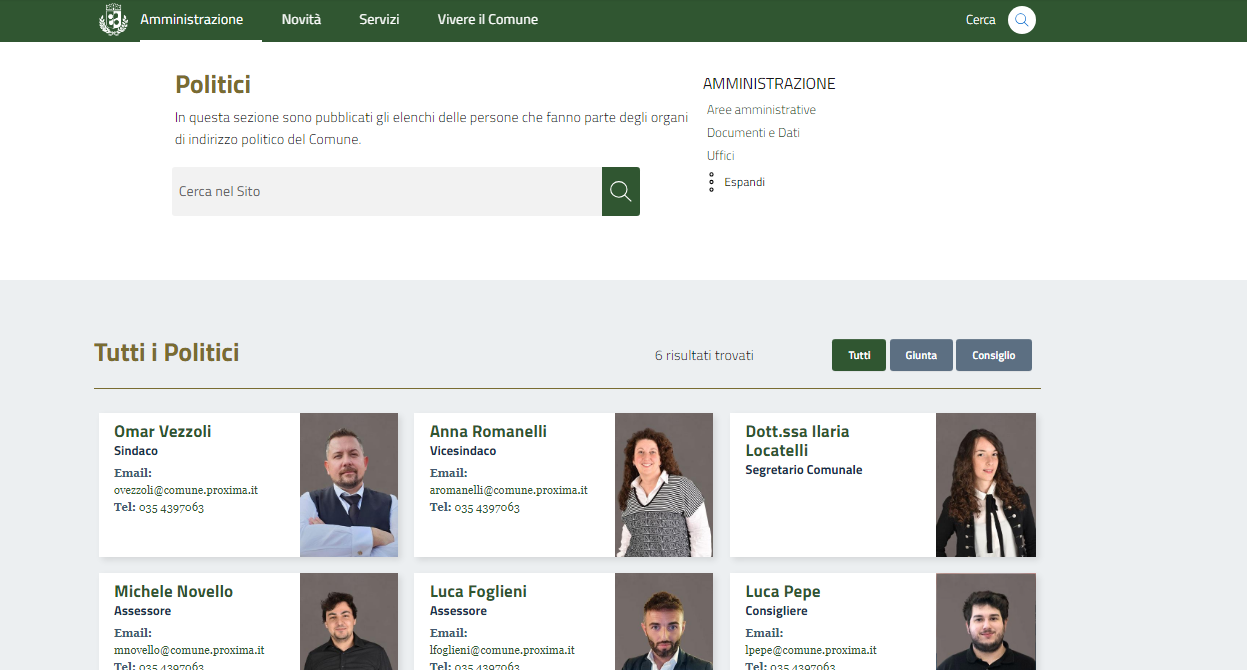Image resolution: width=1247 pixels, height=670 pixels.
Task: Open Dott.ssa Ilaria Locatelli's portrait
Action: [985, 485]
